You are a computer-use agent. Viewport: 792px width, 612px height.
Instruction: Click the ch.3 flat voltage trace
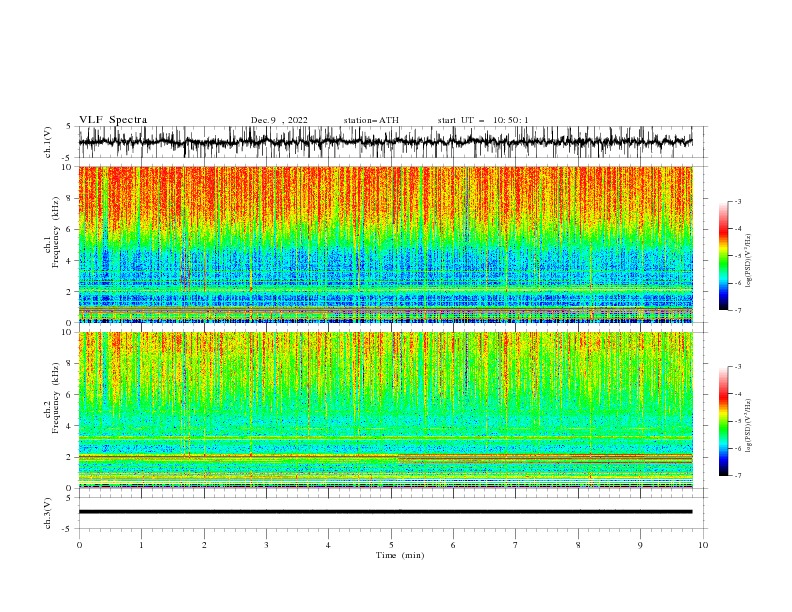(385, 512)
